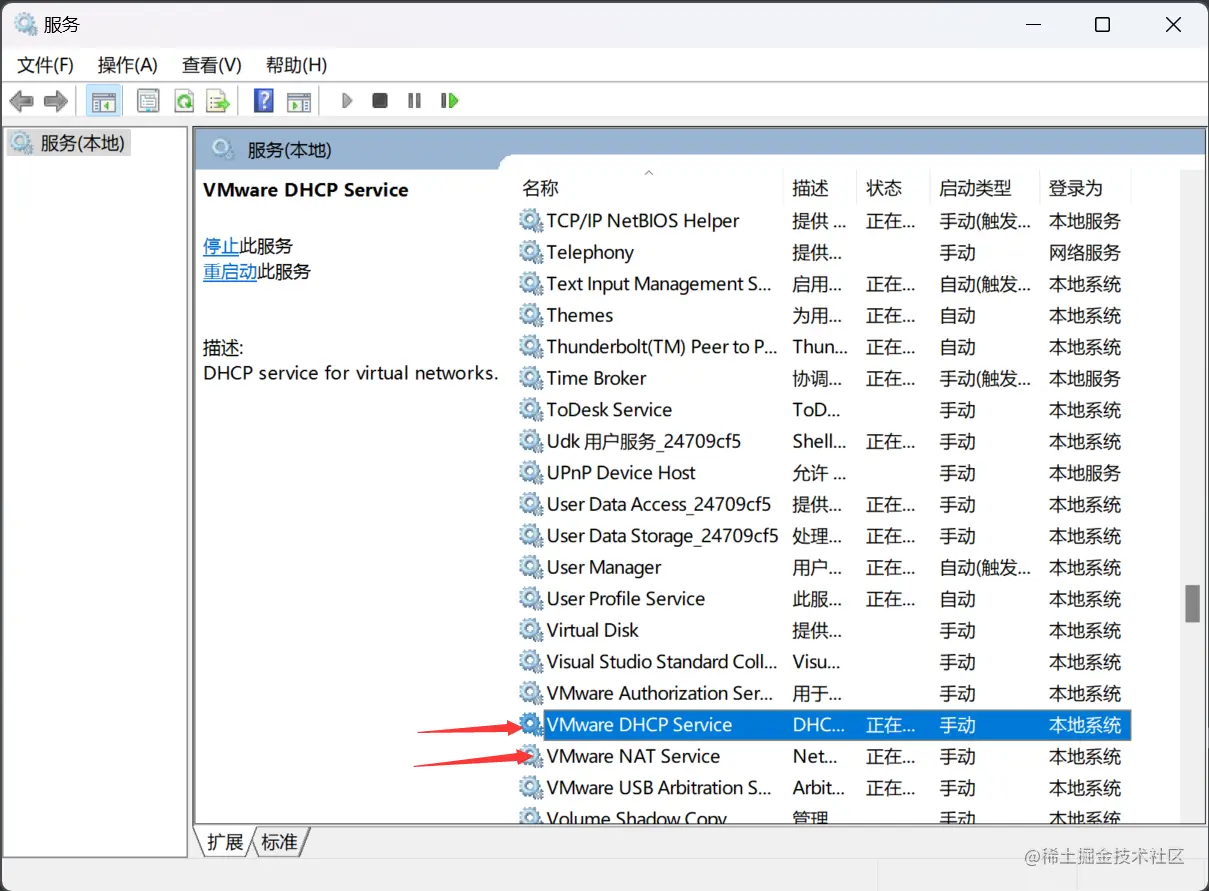Toggle the action pane toolbar icon
This screenshot has width=1209, height=891.
pyautogui.click(x=298, y=101)
